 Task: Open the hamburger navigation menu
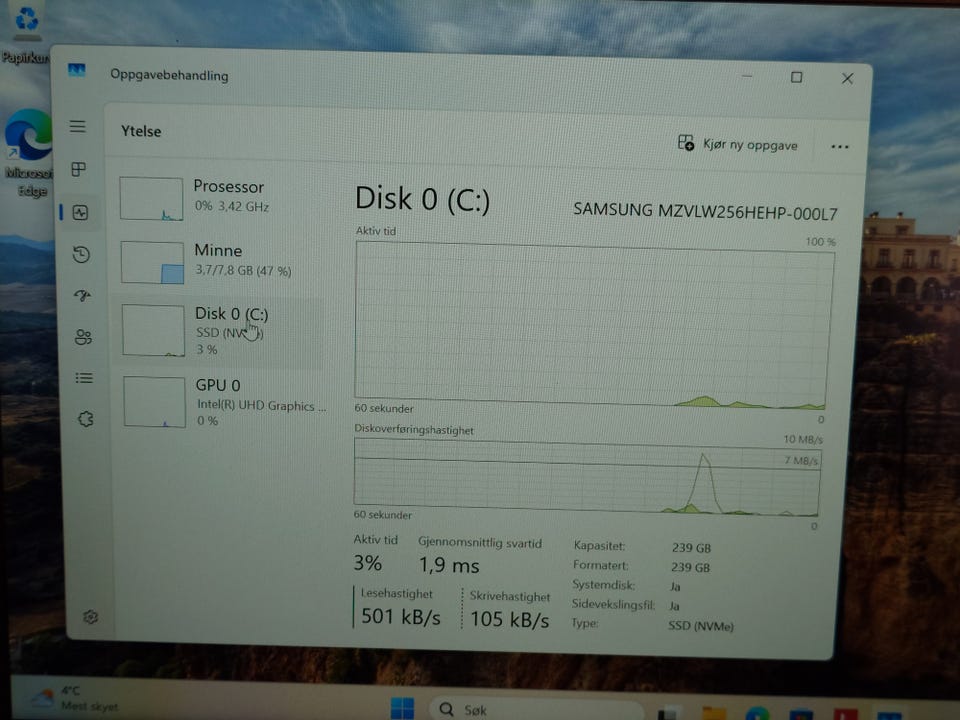pyautogui.click(x=78, y=126)
